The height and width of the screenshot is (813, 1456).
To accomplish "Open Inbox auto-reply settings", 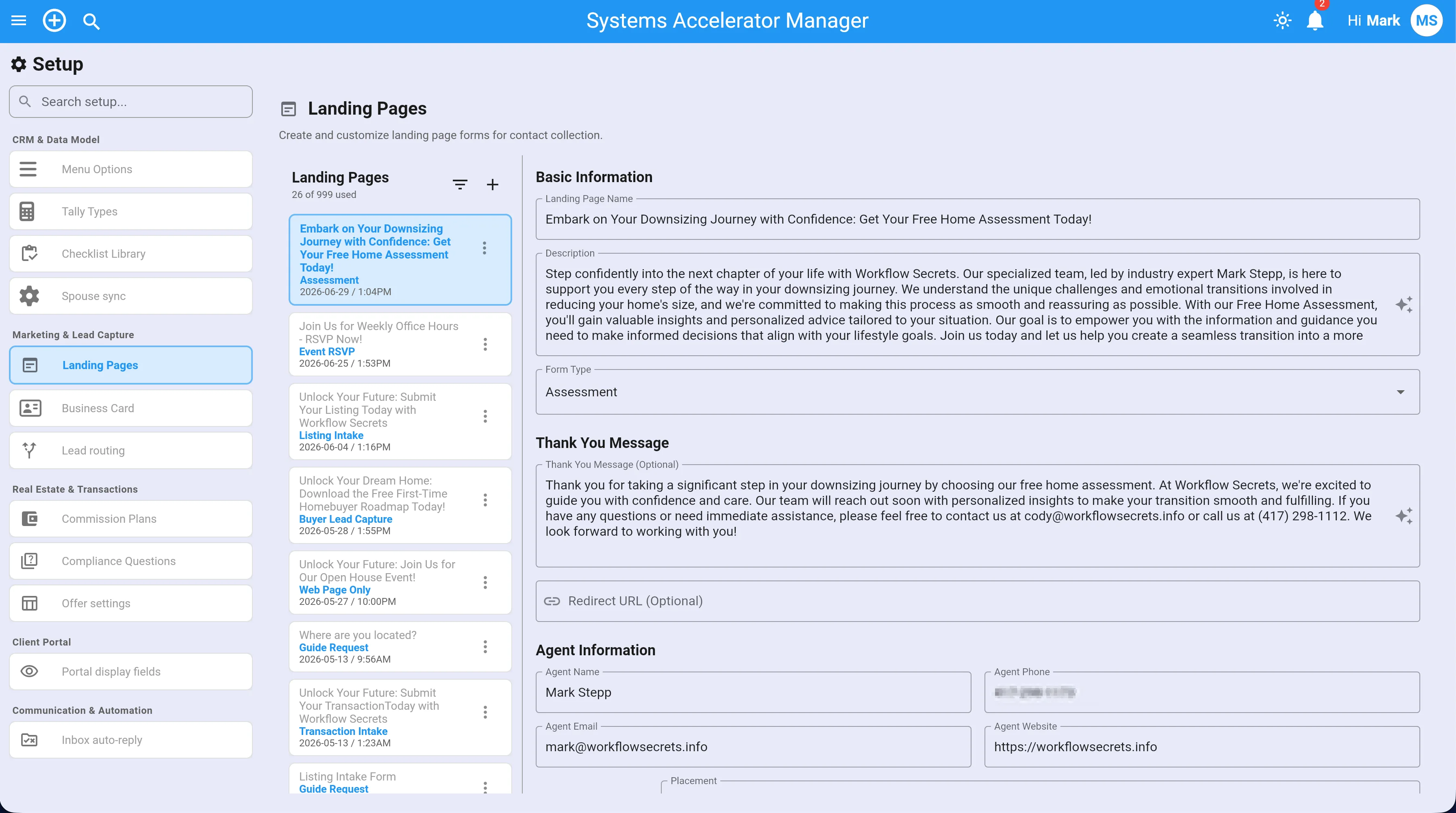I will (130, 739).
